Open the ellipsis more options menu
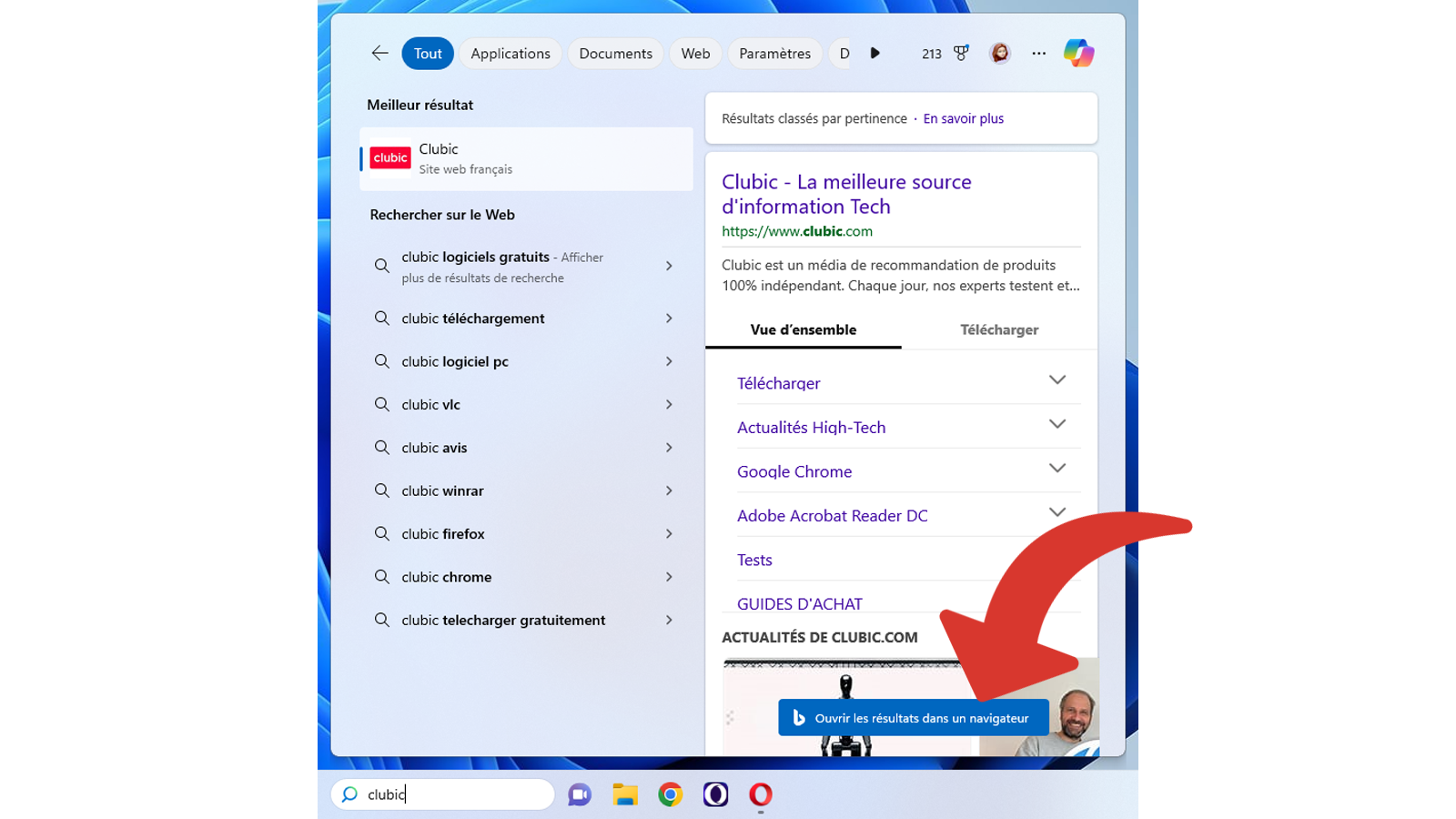 pos(1038,53)
